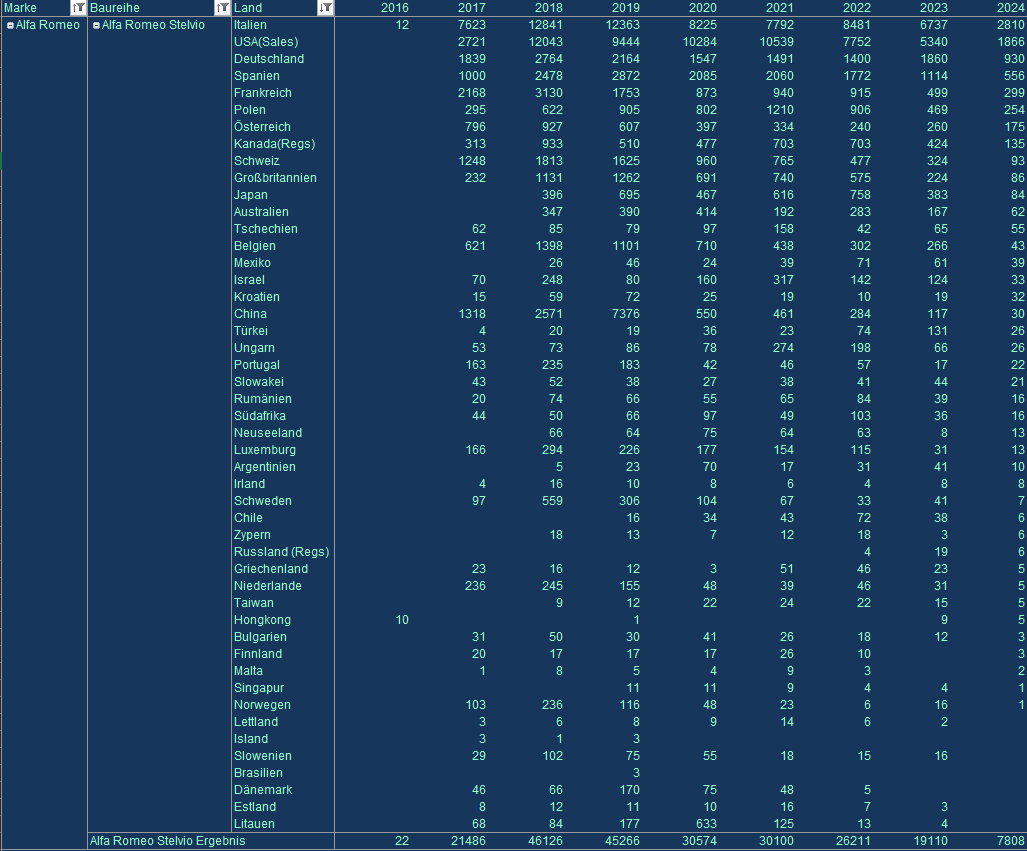
Task: Select the Schweiz row label
Action: pos(257,161)
